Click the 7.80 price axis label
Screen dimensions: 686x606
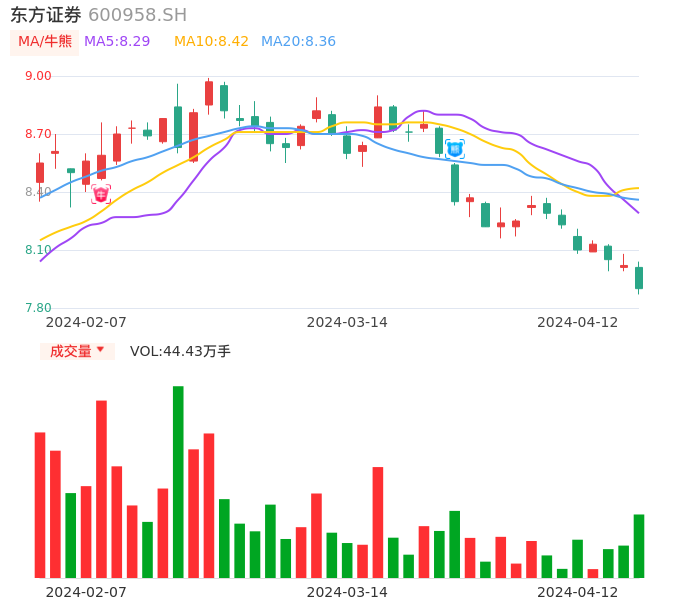point(38,308)
